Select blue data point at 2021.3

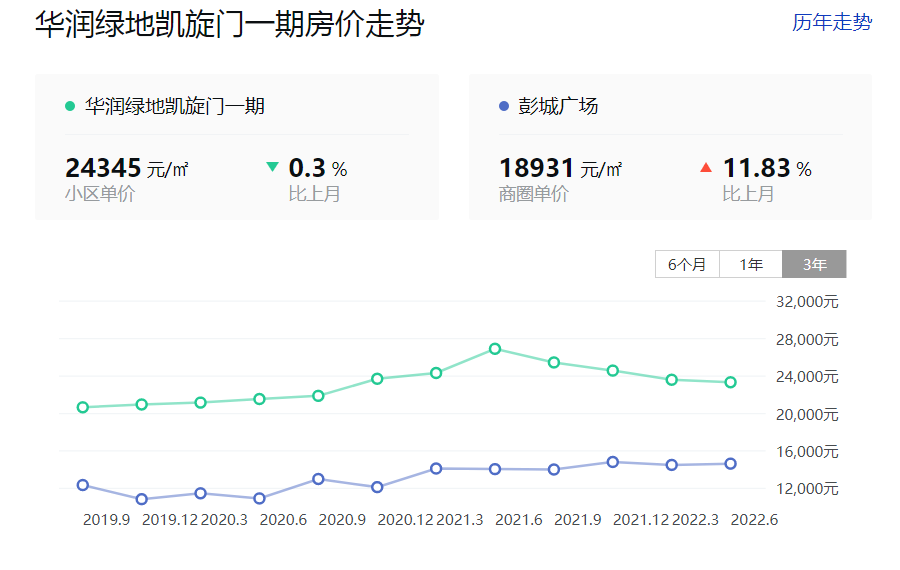click(436, 468)
